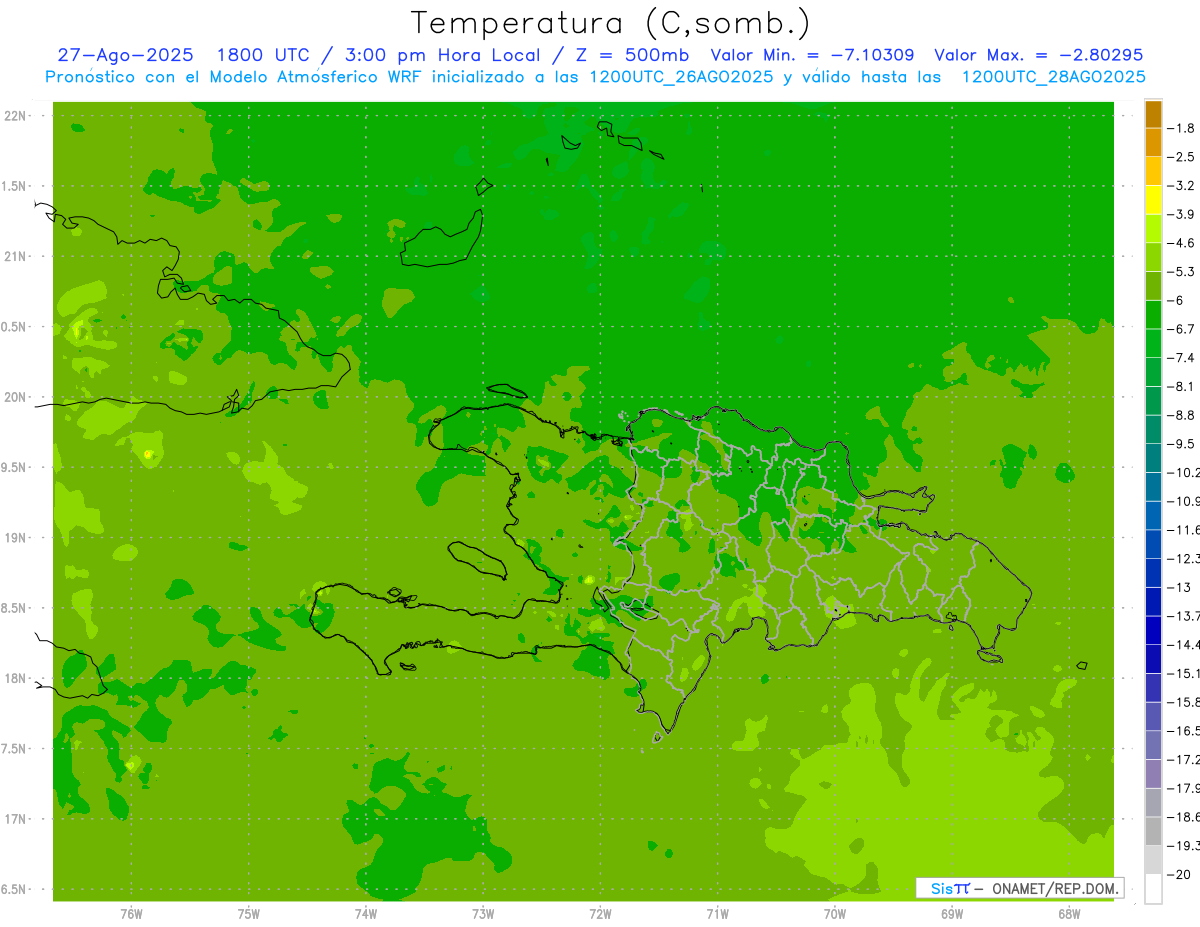The image size is (1200, 927).
Task: Click the '72W' longitude label
Action: point(600,913)
